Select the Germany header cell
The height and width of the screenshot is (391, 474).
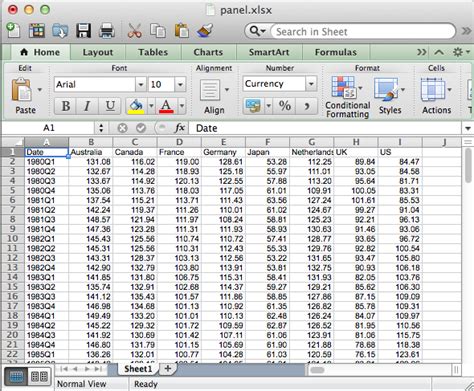pos(223,152)
